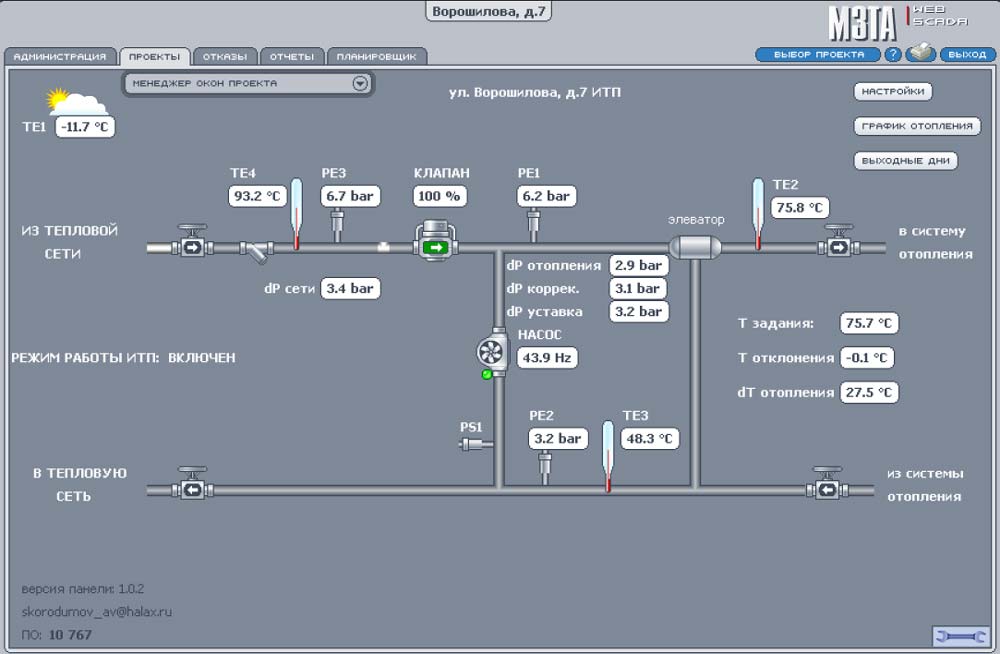Click the КЛАПАН value 100 %
The height and width of the screenshot is (654, 1000).
(x=439, y=196)
